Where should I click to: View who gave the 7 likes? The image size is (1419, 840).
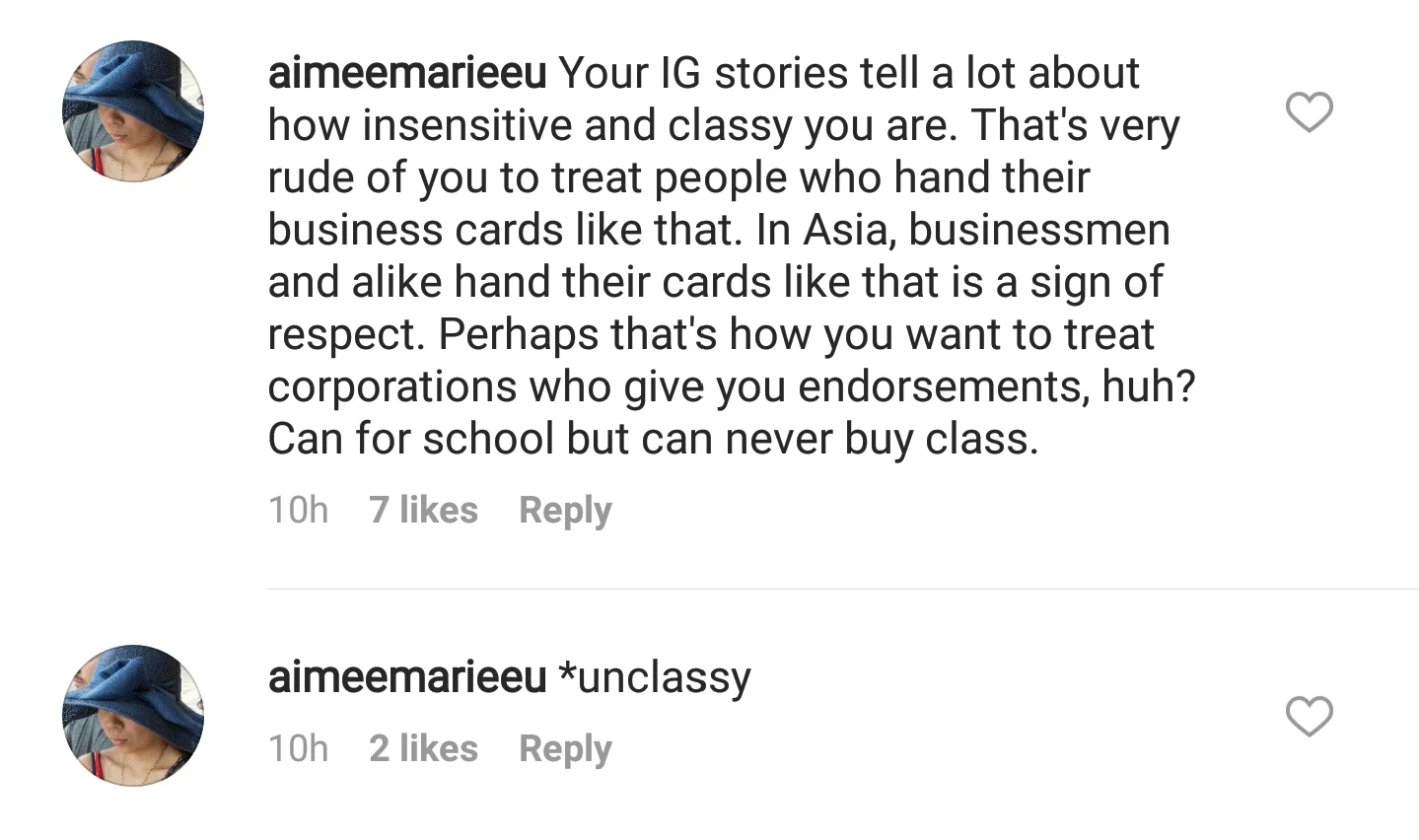(423, 510)
